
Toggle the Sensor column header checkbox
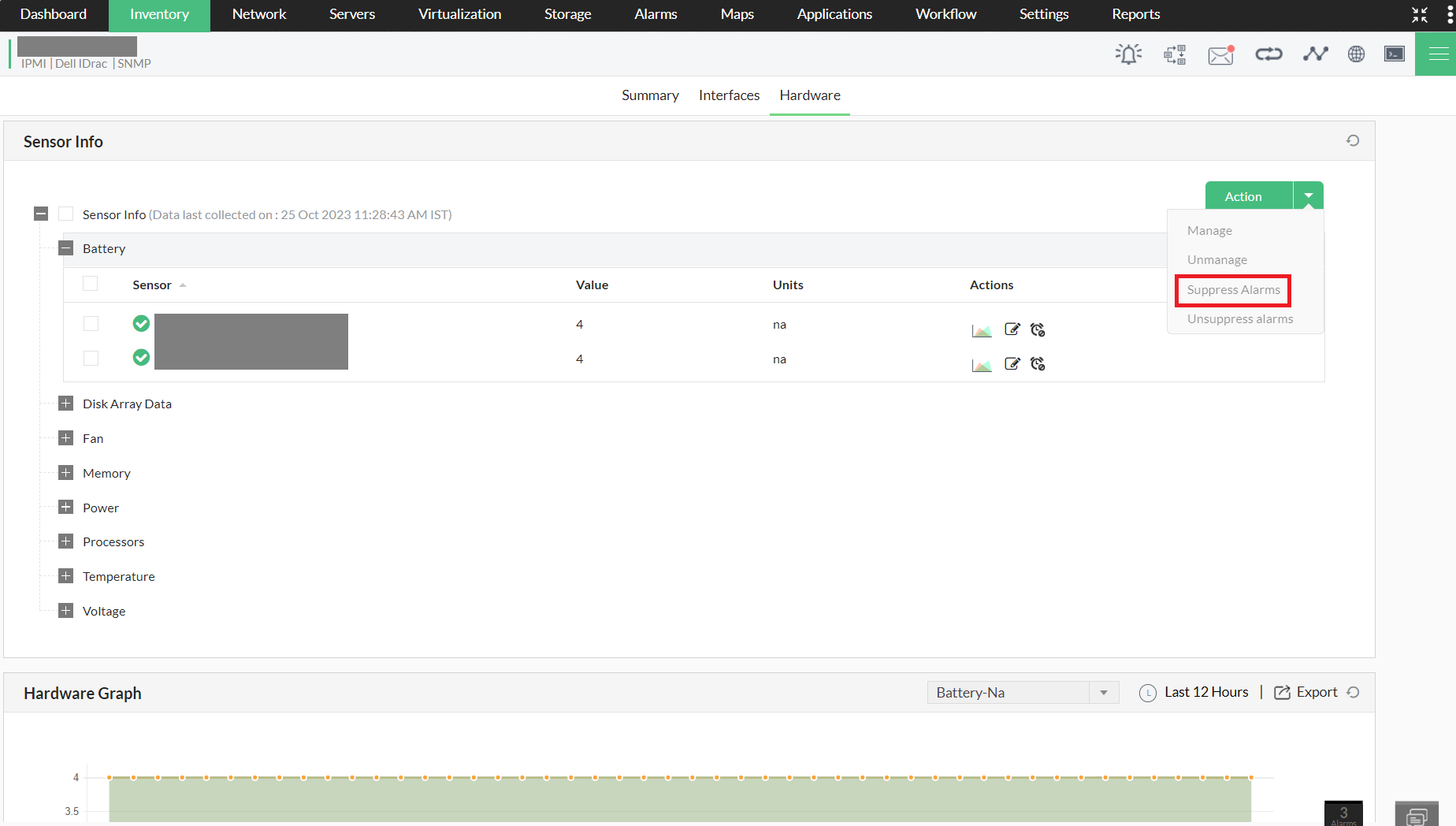[x=91, y=285]
